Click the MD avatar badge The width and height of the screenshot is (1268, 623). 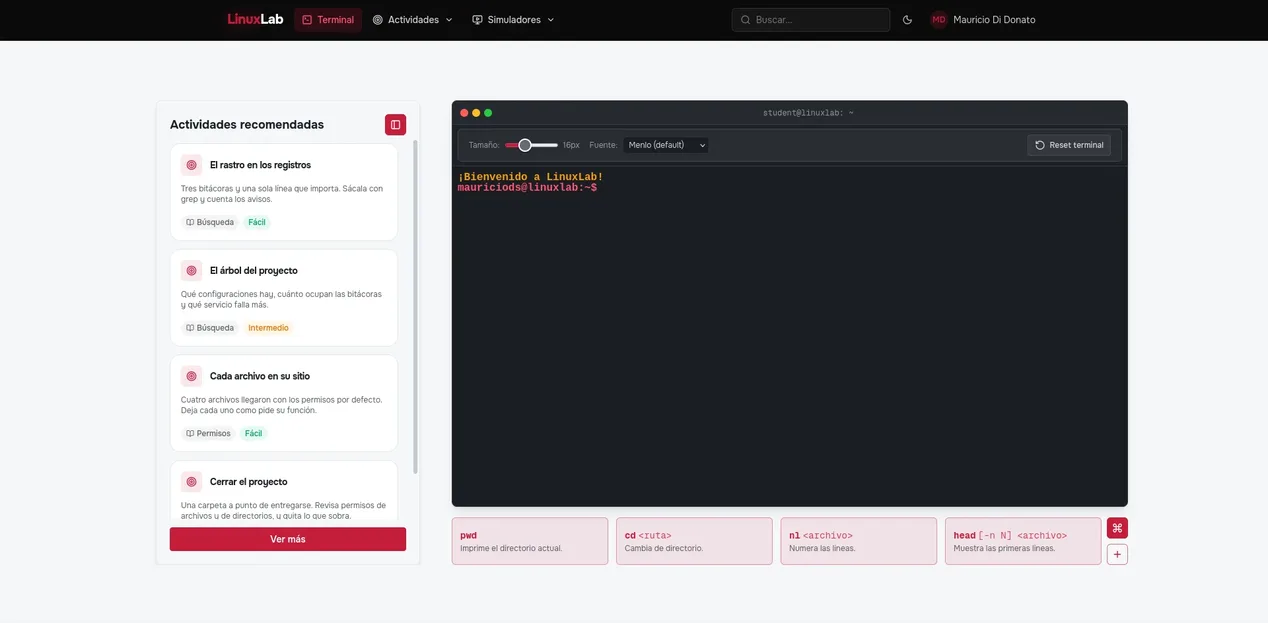click(939, 20)
